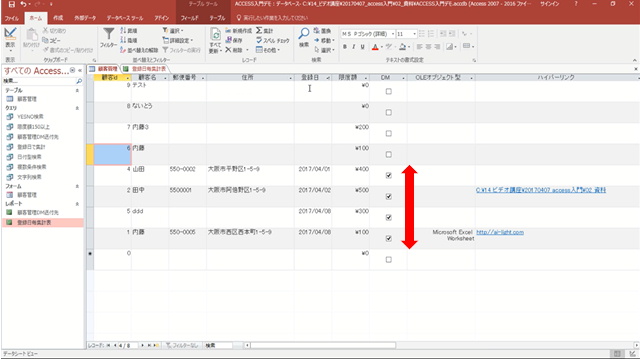This screenshot has width=640, height=360.
Task: Click the alternate row color swatch
Action: coord(449,47)
